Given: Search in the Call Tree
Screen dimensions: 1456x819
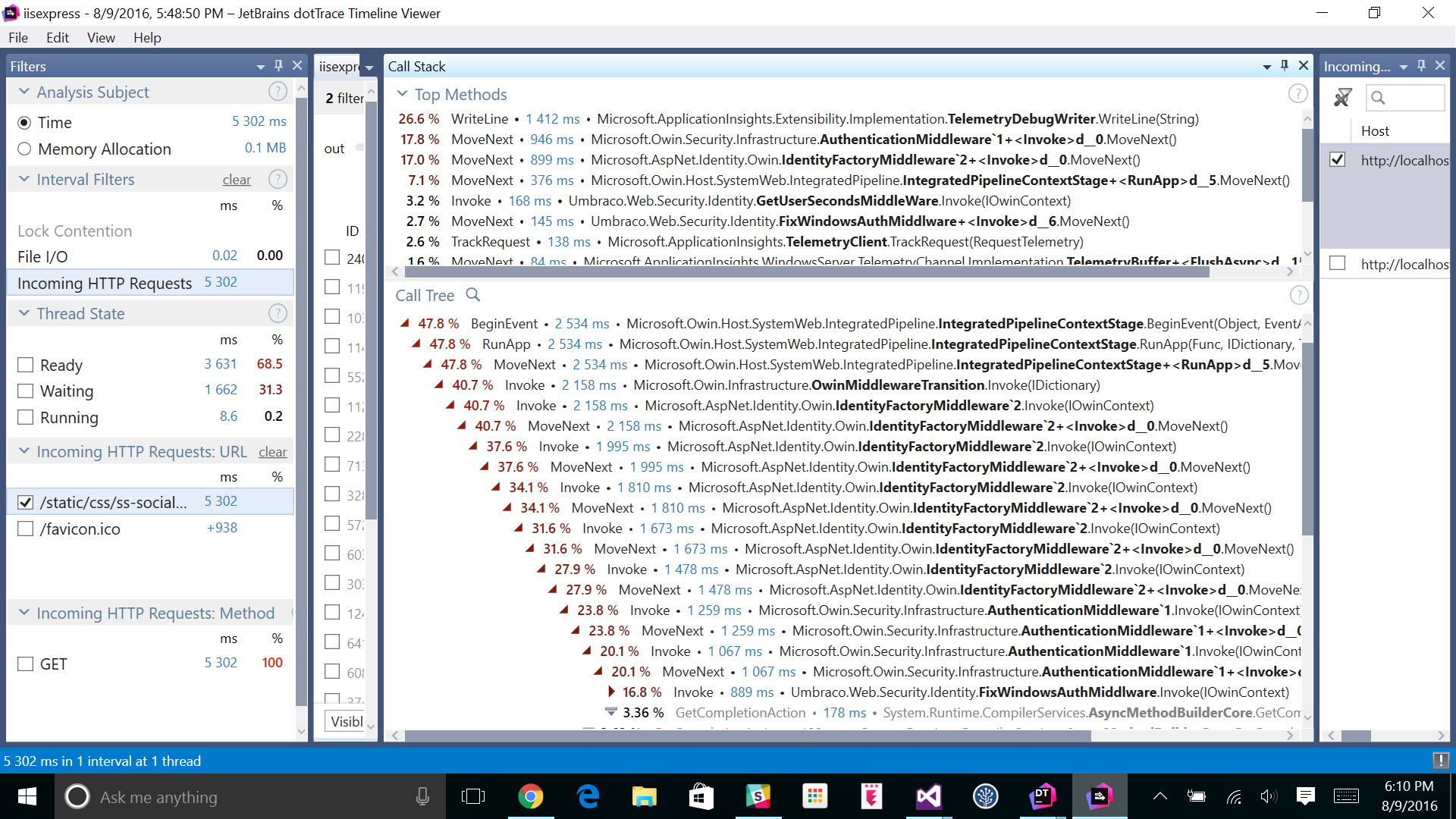Looking at the screenshot, I should (473, 295).
